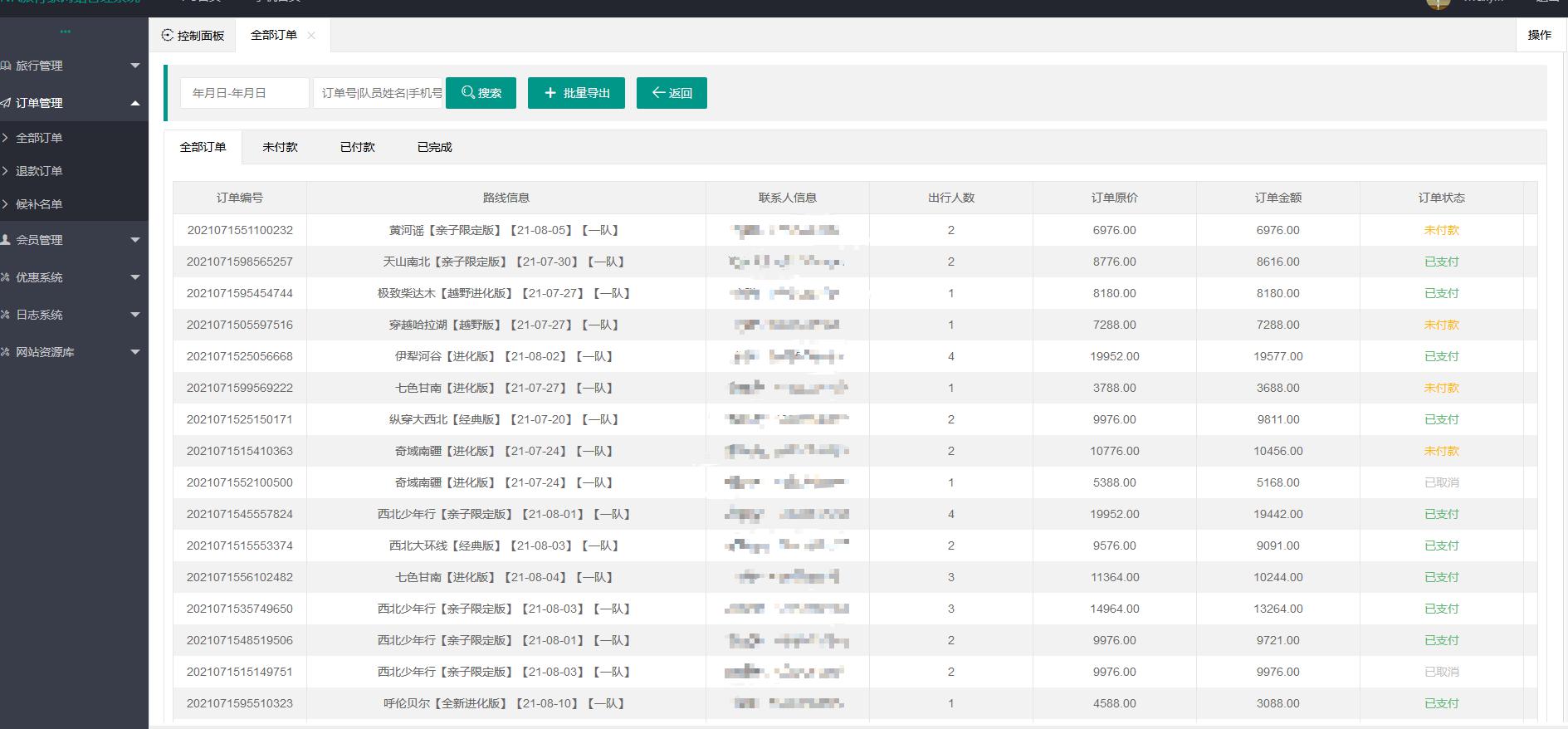Click the 路线信息 column header
Image resolution: width=1568 pixels, height=729 pixels.
(506, 198)
